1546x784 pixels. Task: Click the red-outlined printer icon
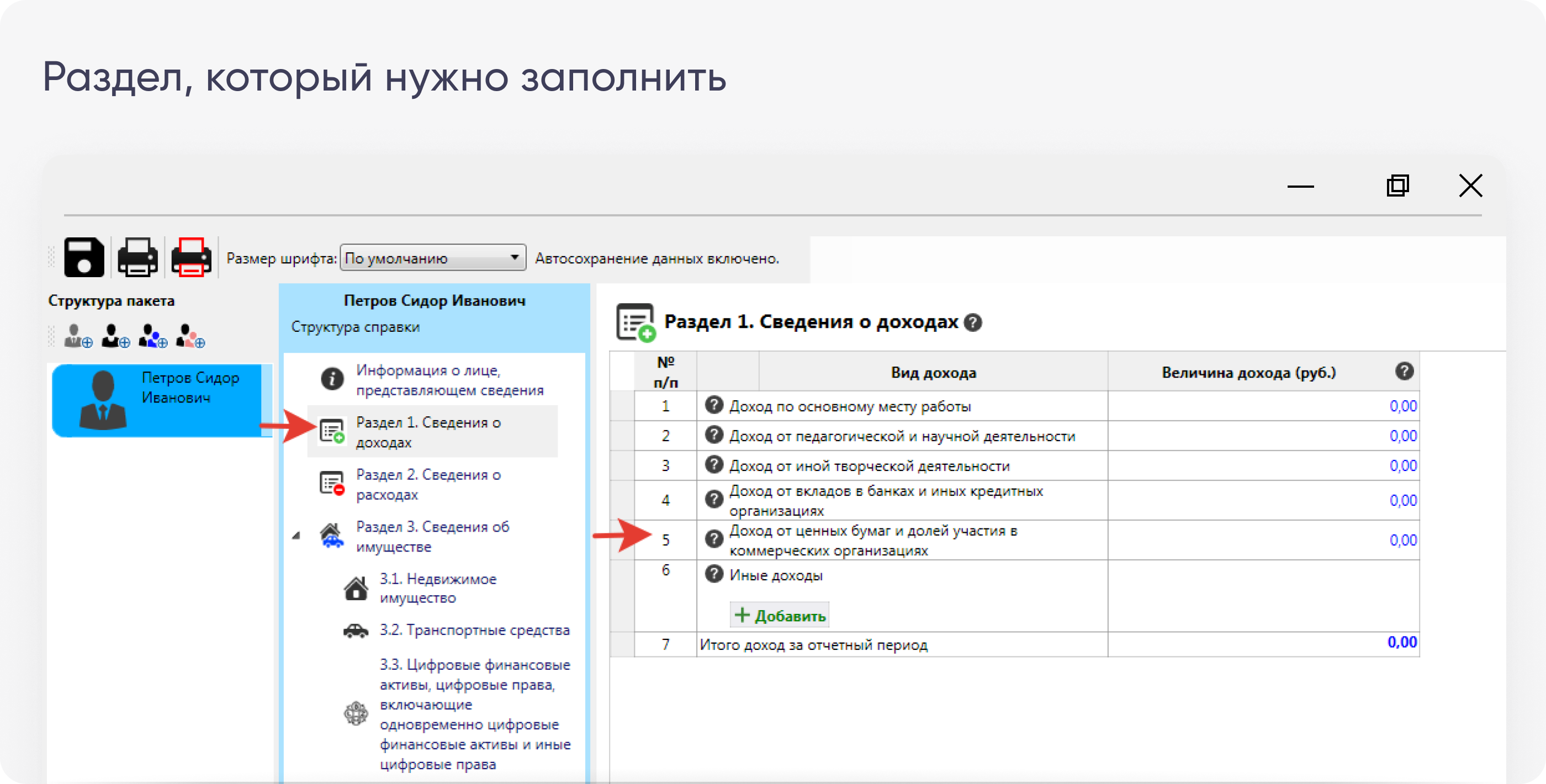191,257
